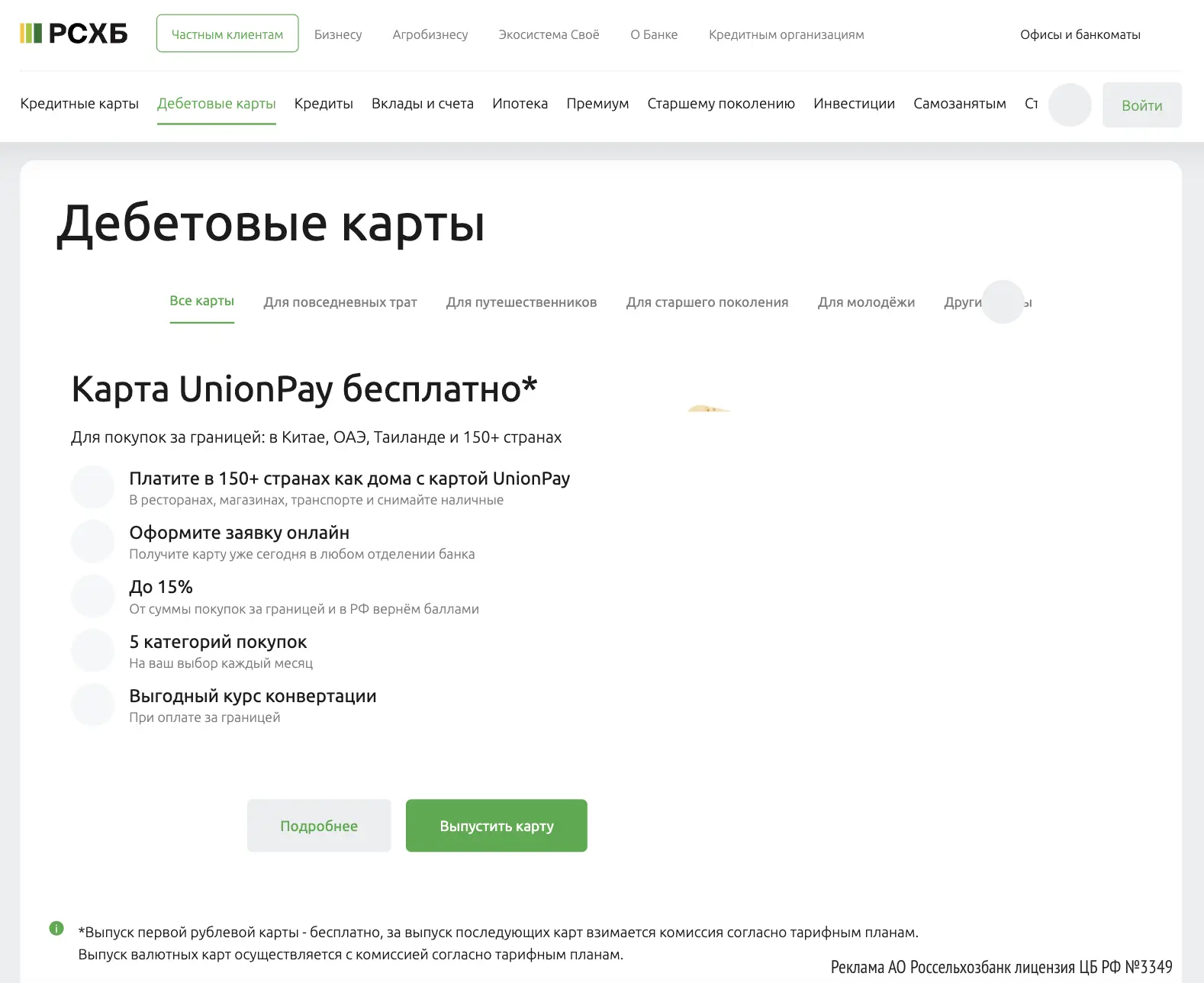Click the green 'Выпустить карту' button
This screenshot has width=1204, height=983.
(497, 826)
